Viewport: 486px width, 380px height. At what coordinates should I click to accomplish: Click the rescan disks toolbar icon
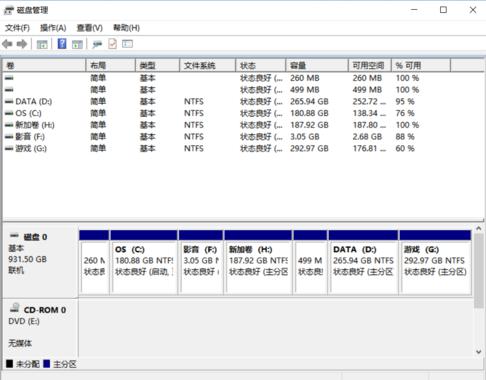[97, 44]
